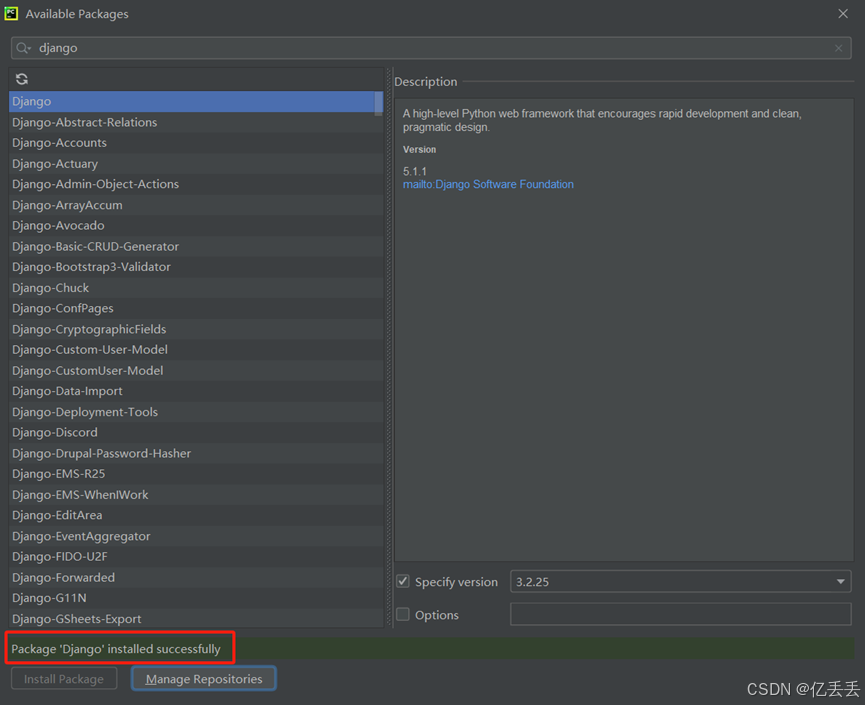Viewport: 865px width, 705px height.
Task: Select Django-Chuck package
Action: click(x=196, y=288)
